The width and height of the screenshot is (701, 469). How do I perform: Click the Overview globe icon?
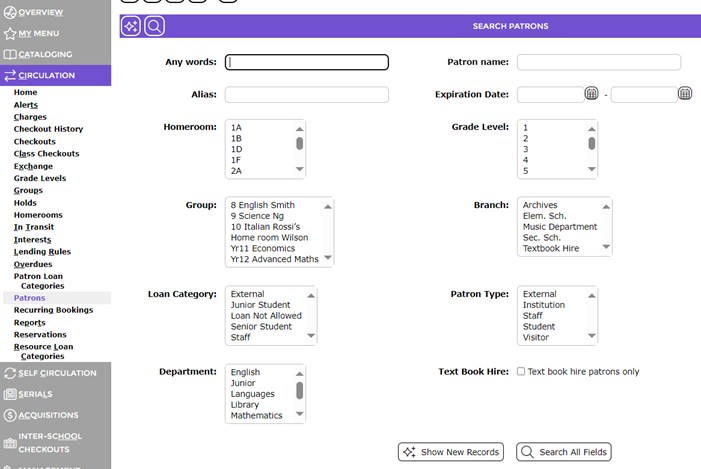click(x=10, y=13)
